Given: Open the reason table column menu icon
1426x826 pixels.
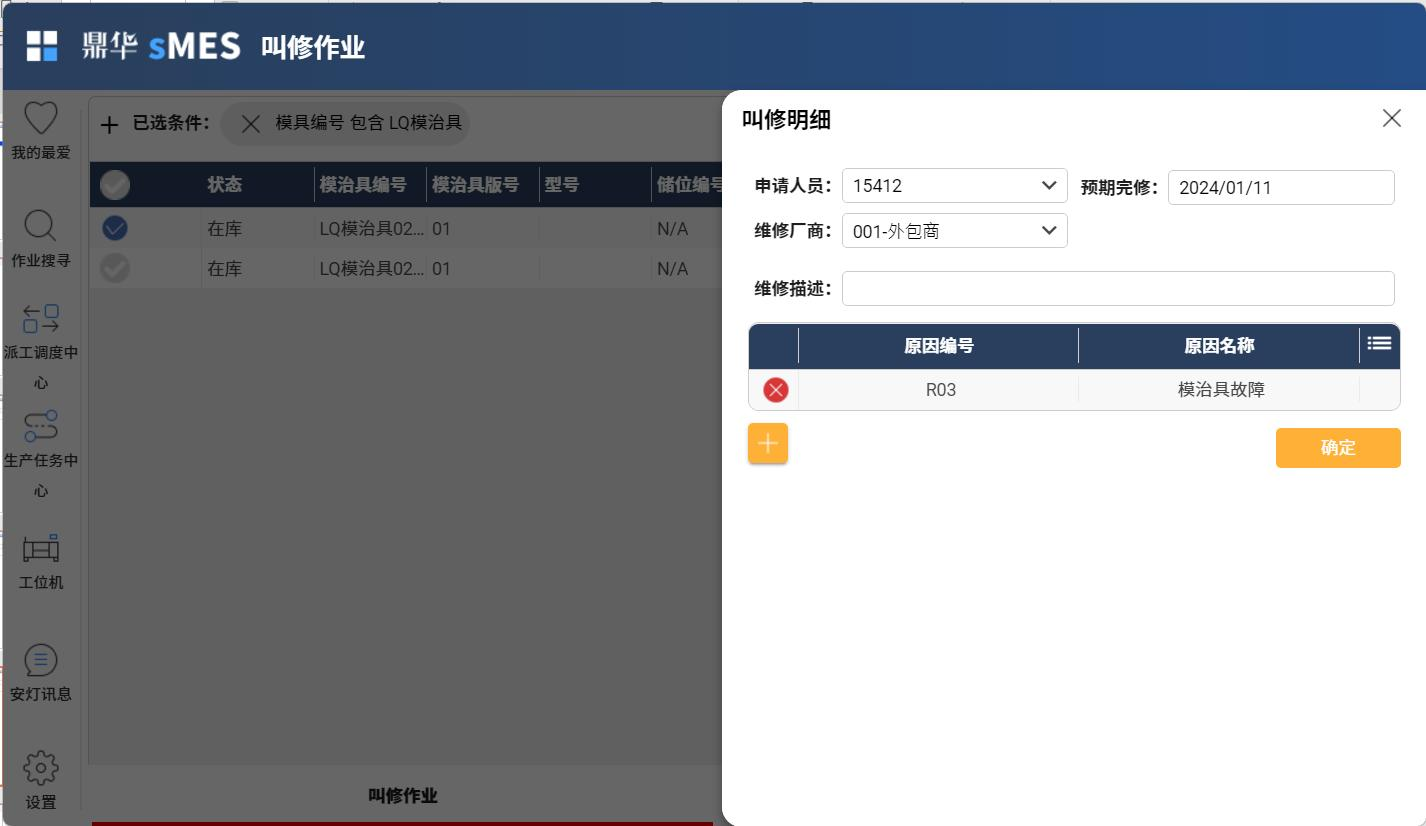Looking at the screenshot, I should click(1379, 344).
